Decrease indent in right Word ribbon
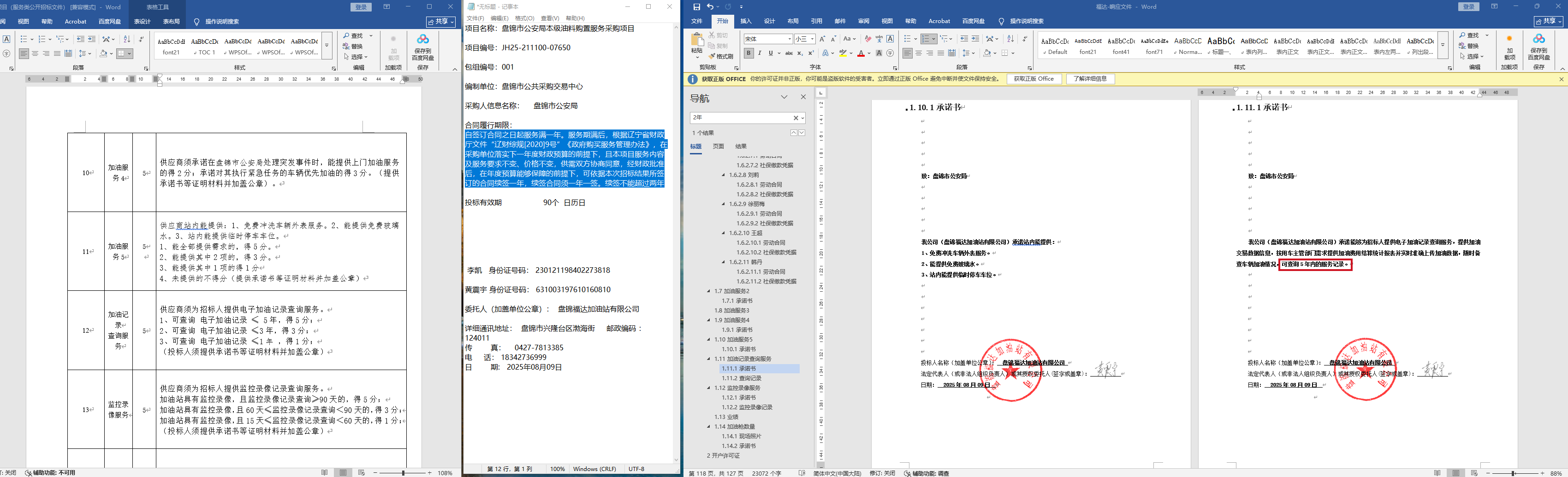1568x477 pixels. click(x=964, y=39)
